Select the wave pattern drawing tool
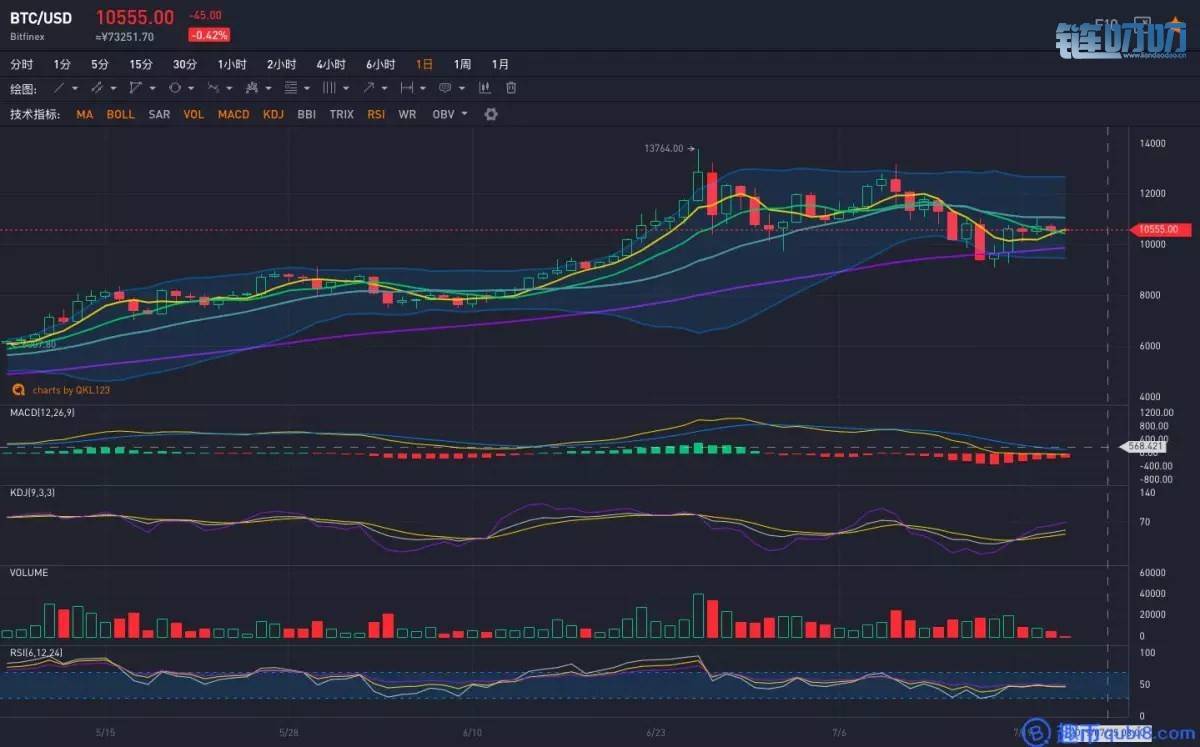This screenshot has height=747, width=1200. coord(213,88)
